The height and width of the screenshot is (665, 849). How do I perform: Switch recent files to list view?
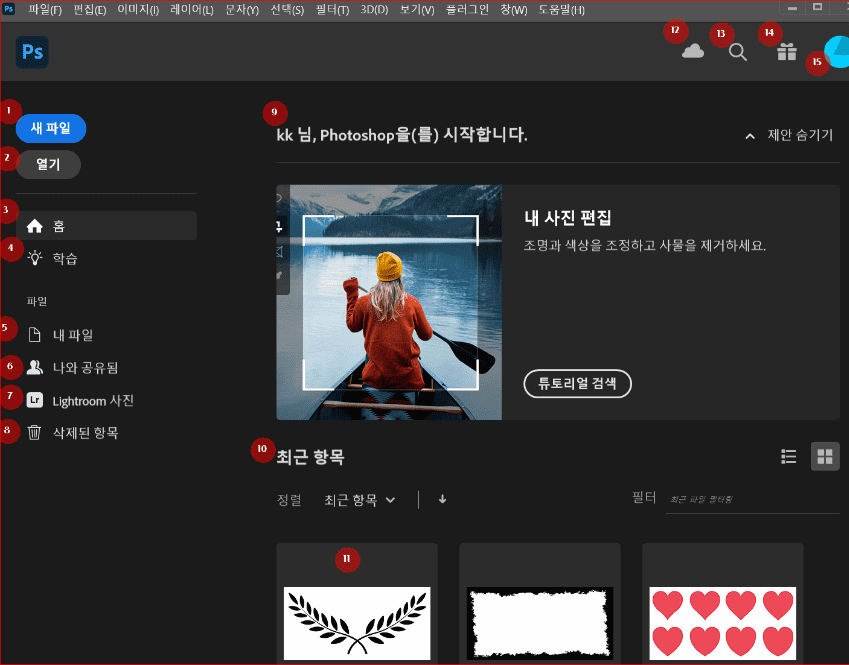(788, 456)
